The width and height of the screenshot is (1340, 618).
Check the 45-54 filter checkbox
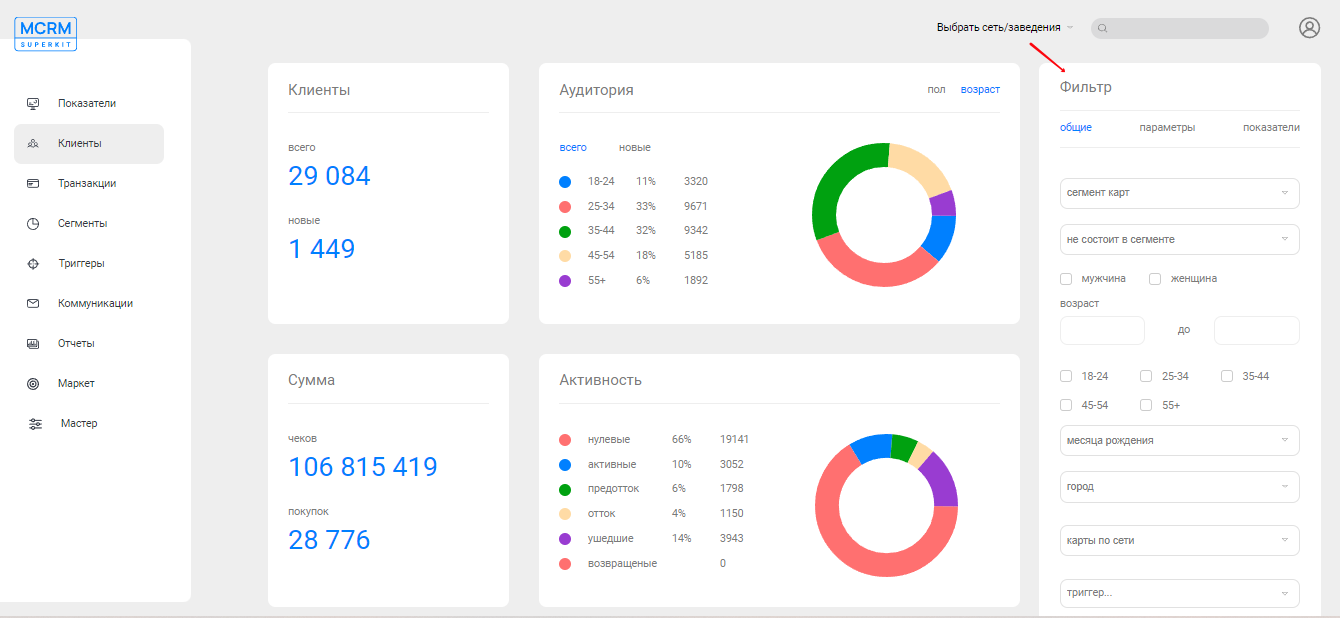pyautogui.click(x=1066, y=405)
